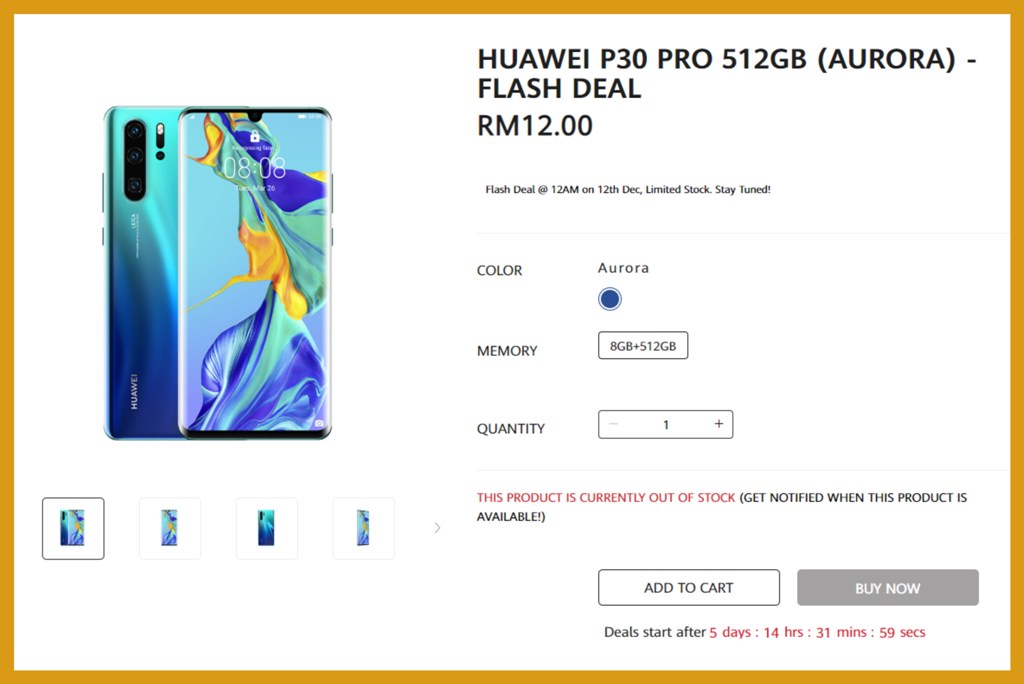This screenshot has width=1024, height=684.
Task: Select the second product thumbnail
Action: click(170, 529)
